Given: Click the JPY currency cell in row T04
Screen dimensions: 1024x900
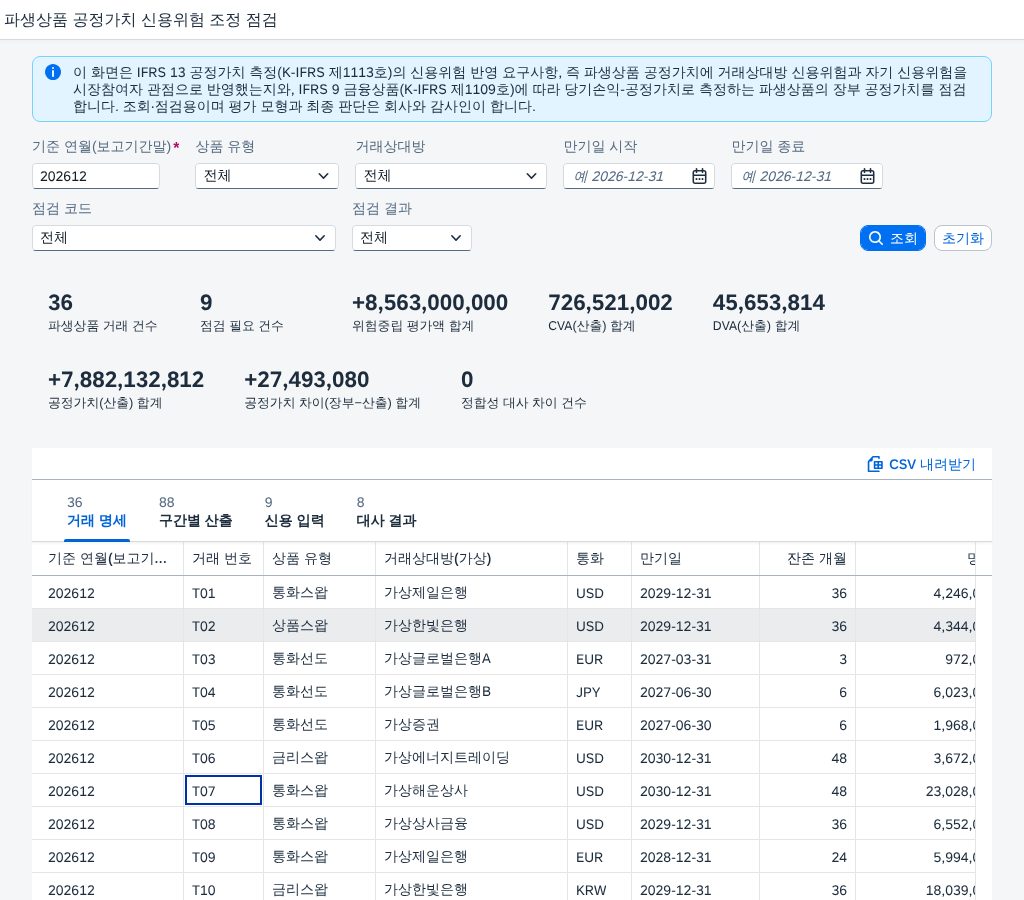Looking at the screenshot, I should [x=600, y=692].
